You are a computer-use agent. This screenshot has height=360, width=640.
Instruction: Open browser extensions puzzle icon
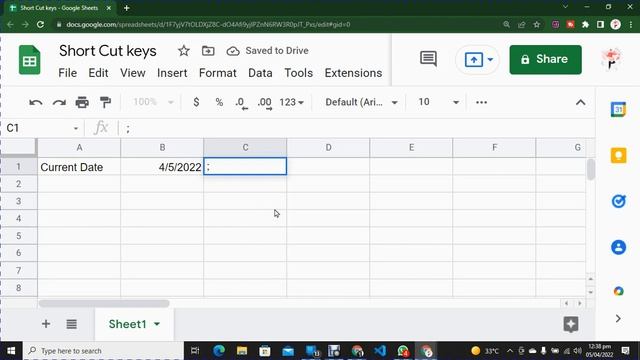(x=585, y=24)
